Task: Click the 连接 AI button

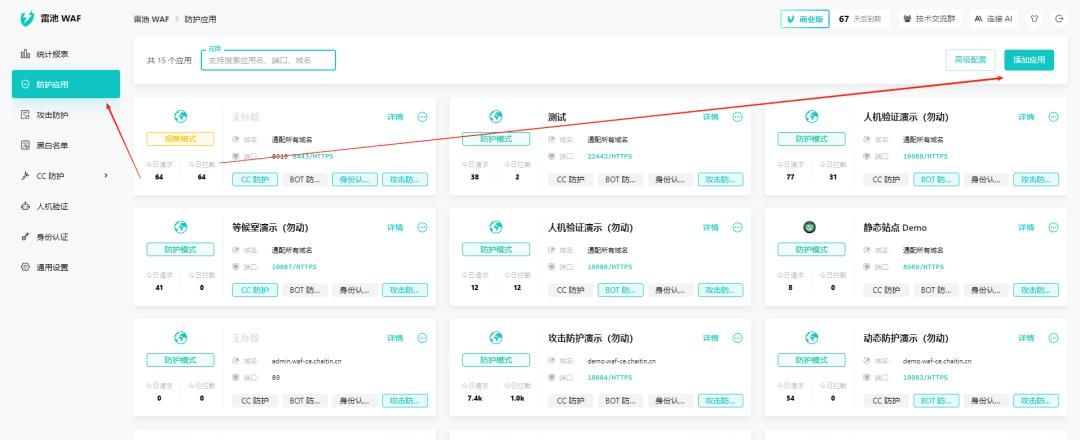Action: [x=993, y=19]
